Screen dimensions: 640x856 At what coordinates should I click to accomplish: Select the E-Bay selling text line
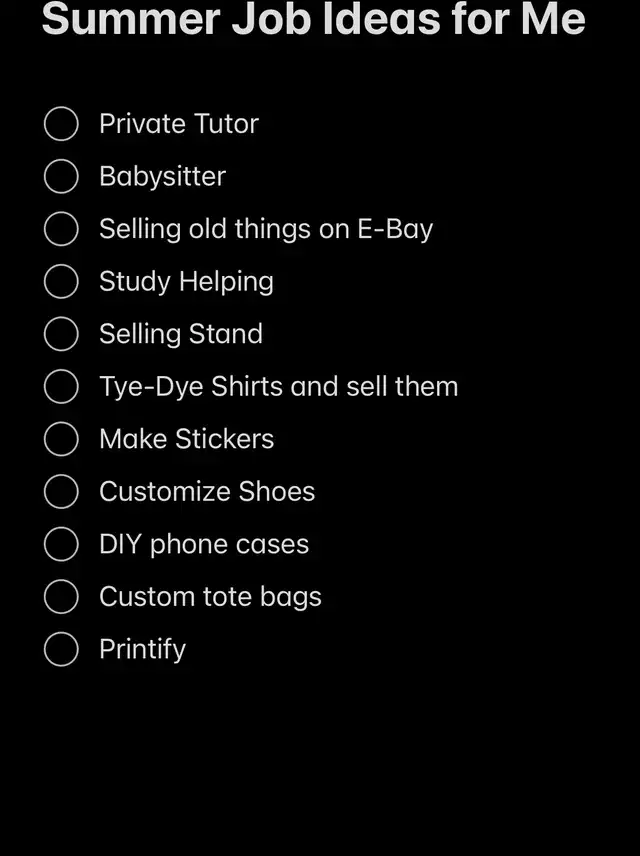click(266, 229)
